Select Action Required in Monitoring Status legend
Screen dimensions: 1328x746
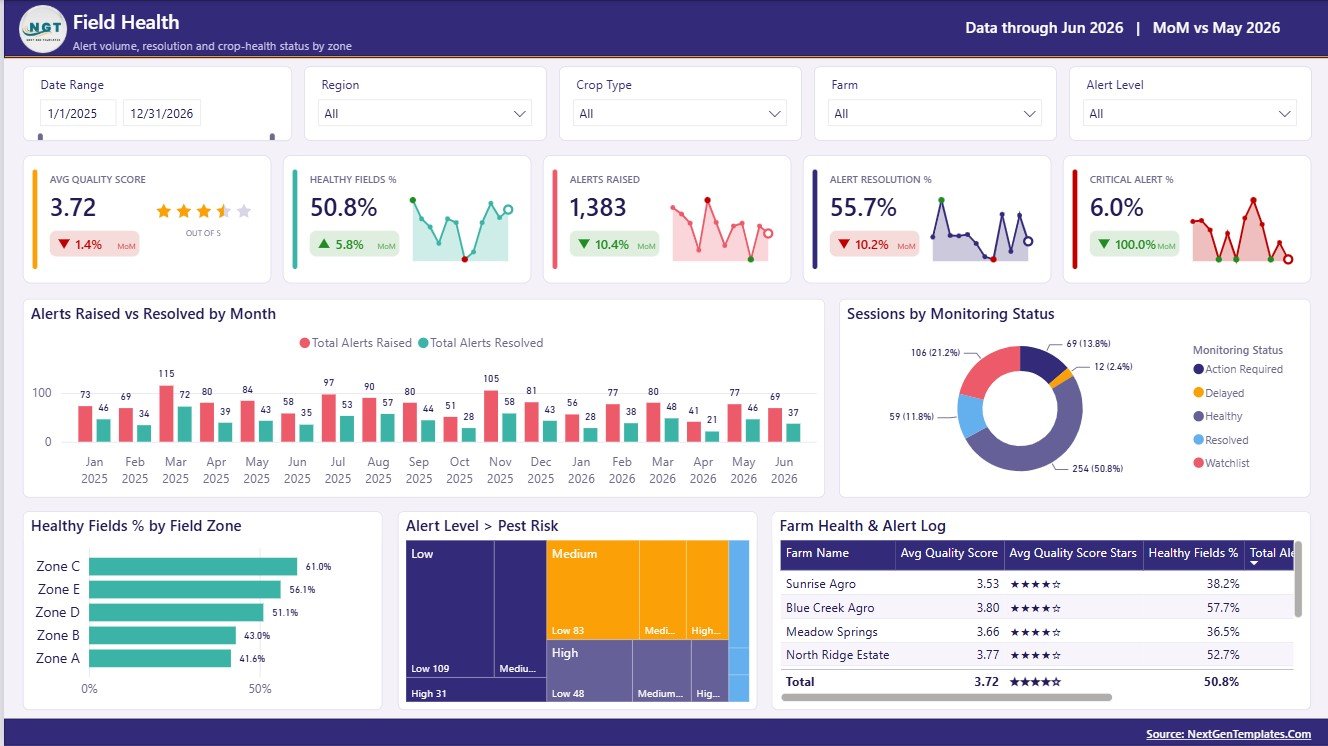tap(1238, 369)
